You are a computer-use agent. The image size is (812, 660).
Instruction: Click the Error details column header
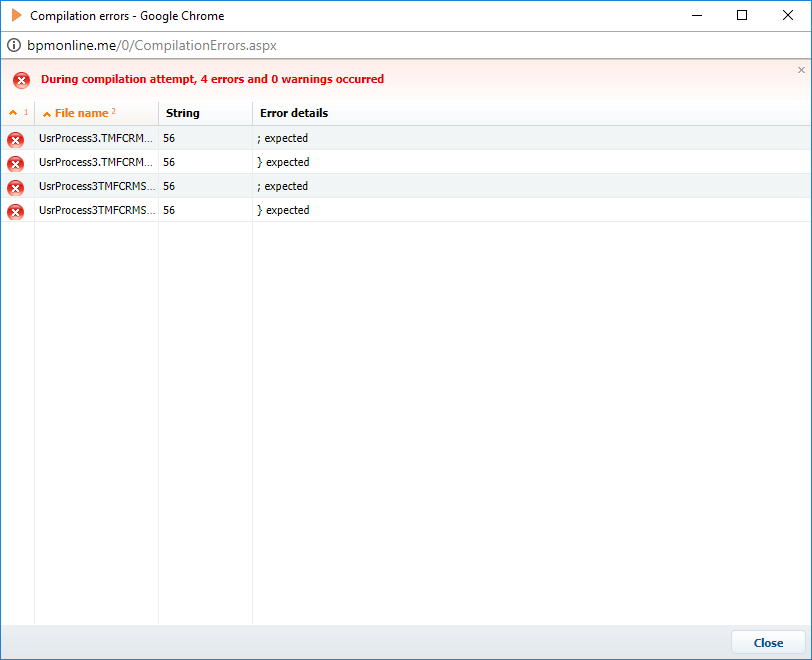(x=532, y=113)
